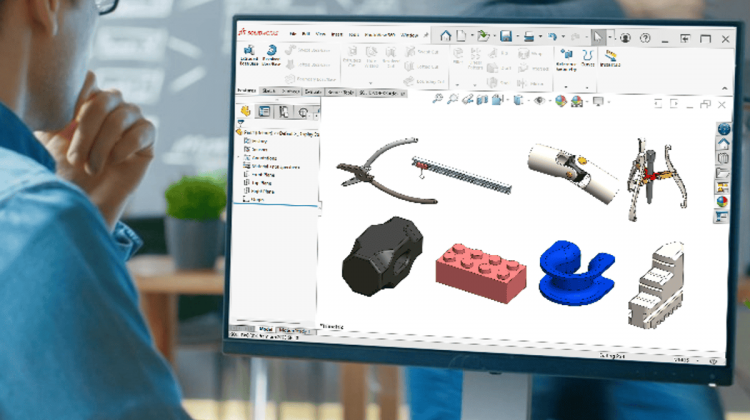The height and width of the screenshot is (420, 750).
Task: Click the feature tree filter funnel
Action: coord(241,123)
